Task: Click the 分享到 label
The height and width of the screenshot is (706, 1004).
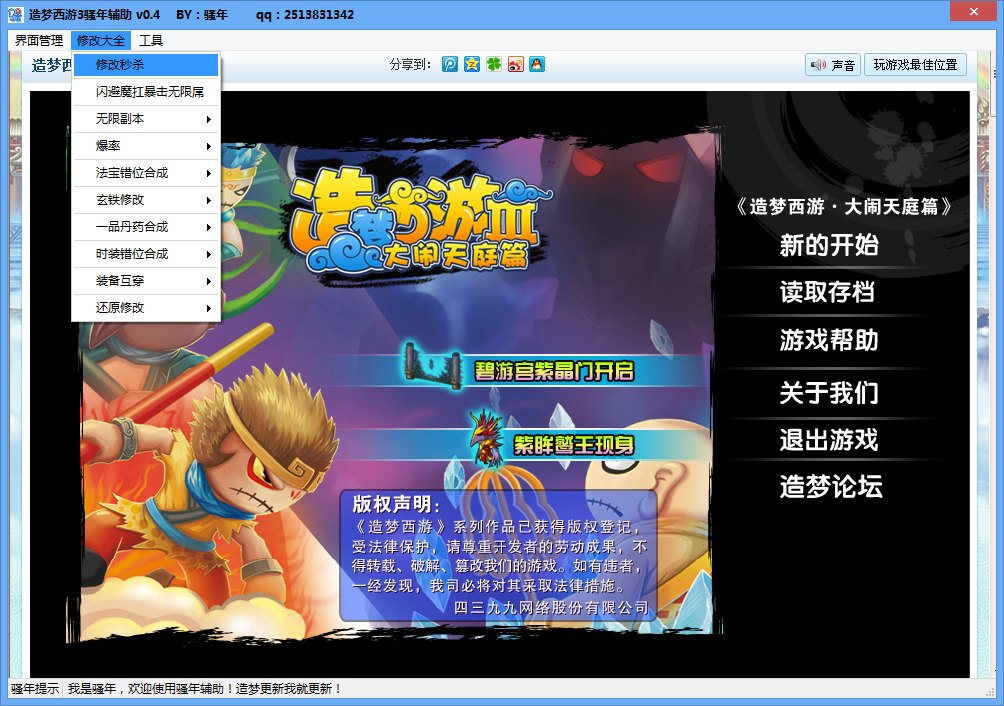Action: pyautogui.click(x=410, y=65)
